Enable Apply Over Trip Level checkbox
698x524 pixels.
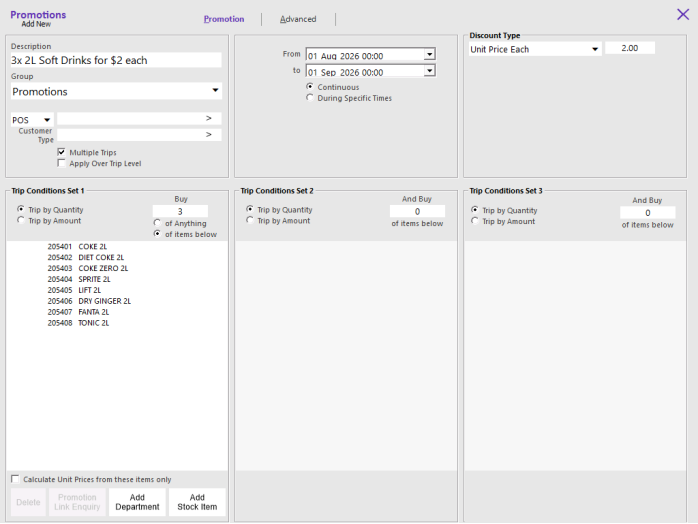(x=61, y=163)
